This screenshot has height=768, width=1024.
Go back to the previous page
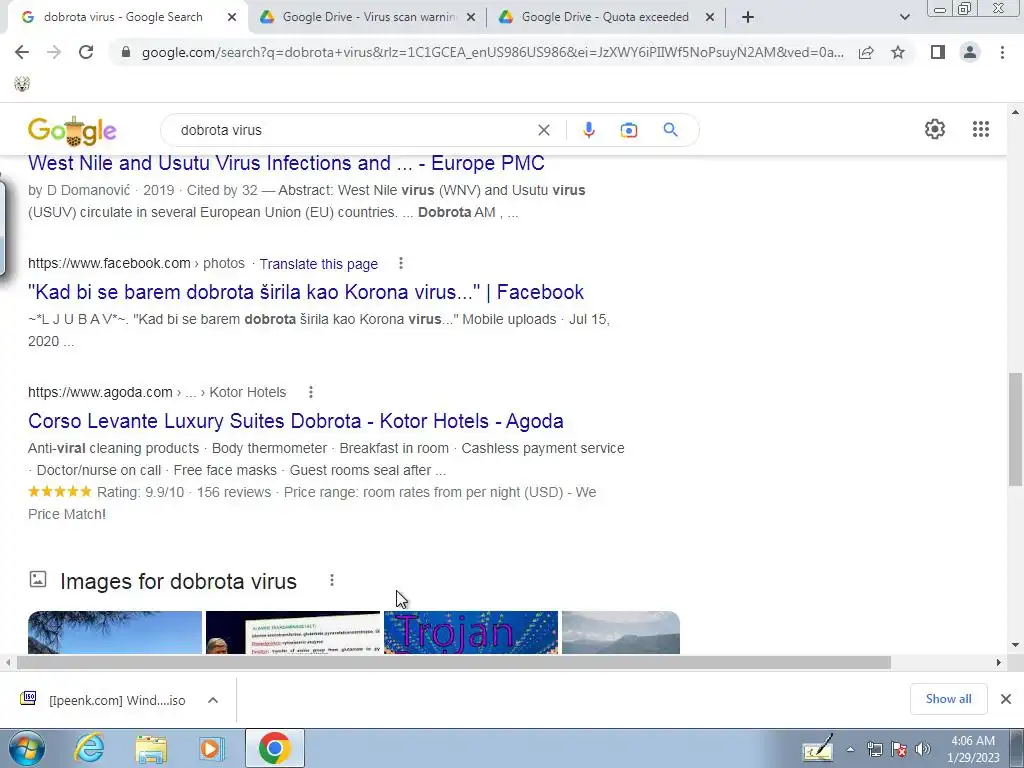pos(22,52)
